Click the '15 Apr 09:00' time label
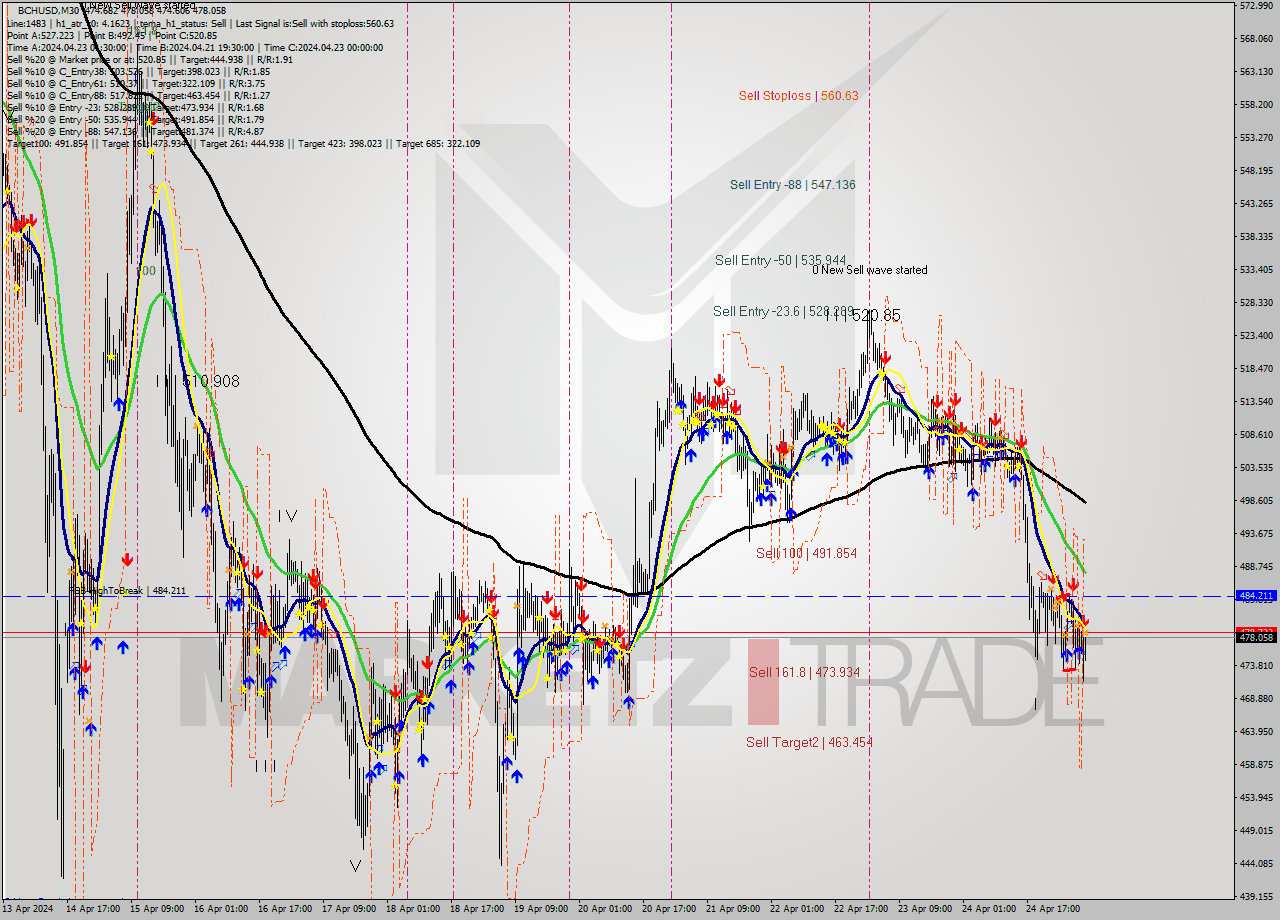The height and width of the screenshot is (920, 1280). (x=158, y=910)
